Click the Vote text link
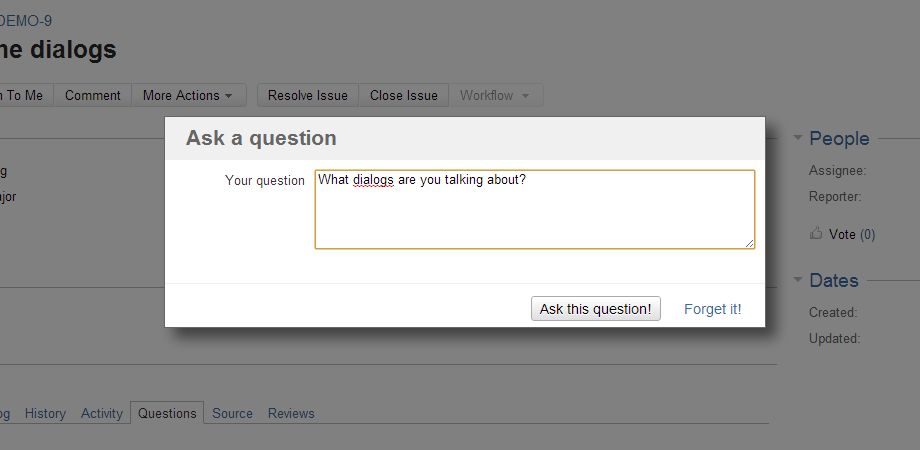Image resolution: width=920 pixels, height=450 pixels. tap(842, 234)
